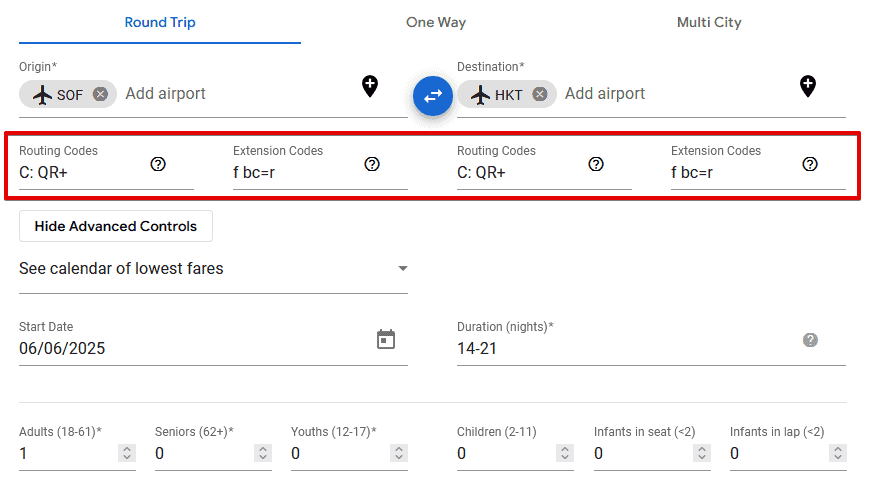This screenshot has height=485, width=869.
Task: Show help for destination Routing Codes
Action: [x=596, y=164]
